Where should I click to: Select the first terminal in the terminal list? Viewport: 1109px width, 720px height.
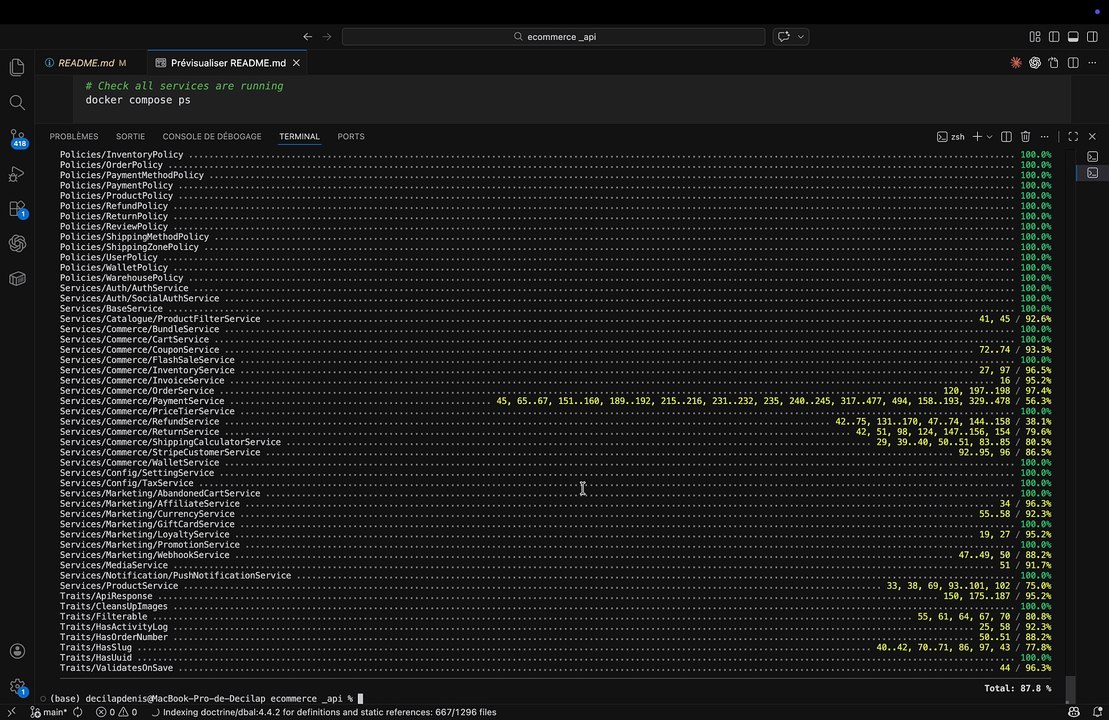click(1093, 156)
